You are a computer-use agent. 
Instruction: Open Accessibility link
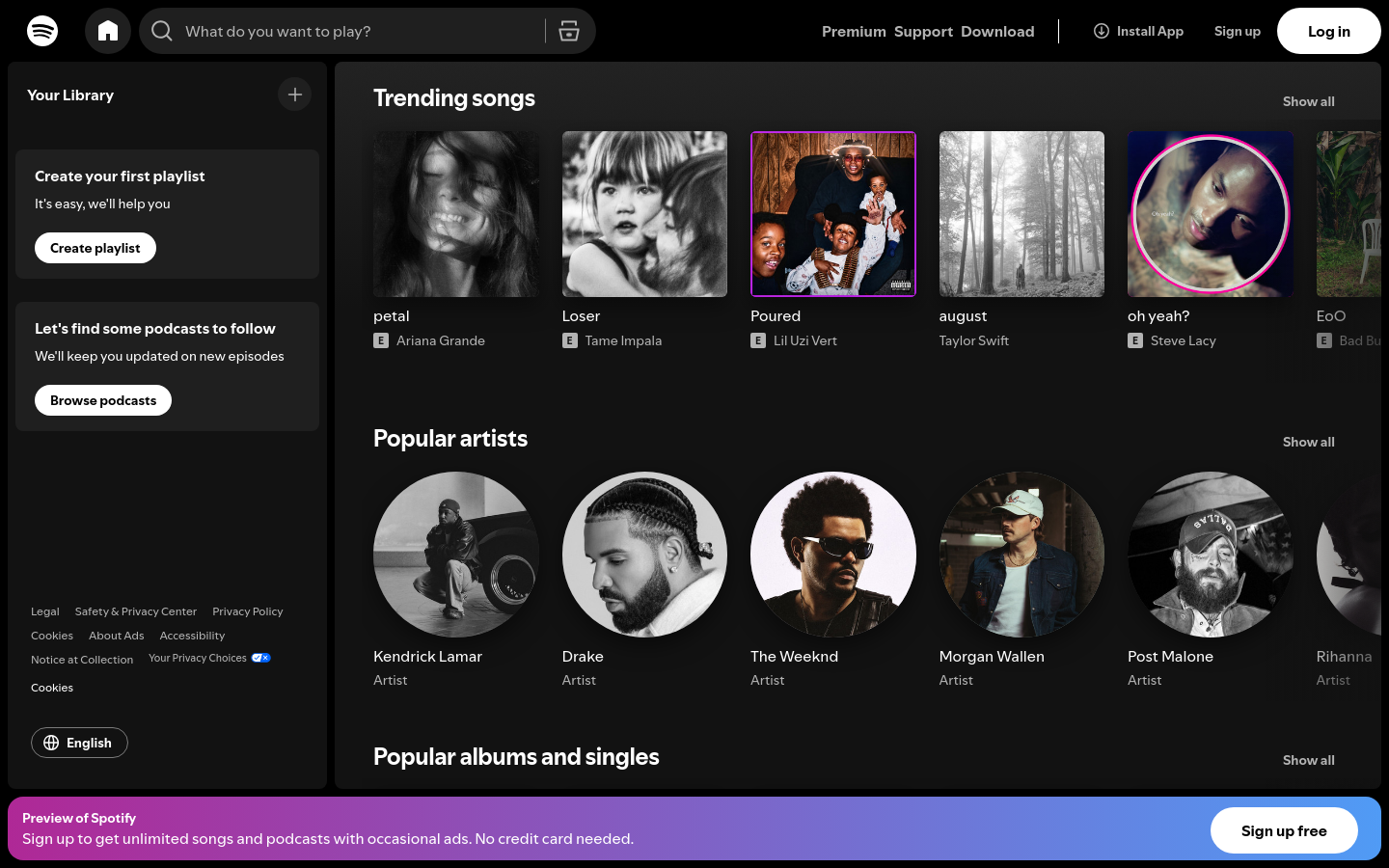[192, 636]
